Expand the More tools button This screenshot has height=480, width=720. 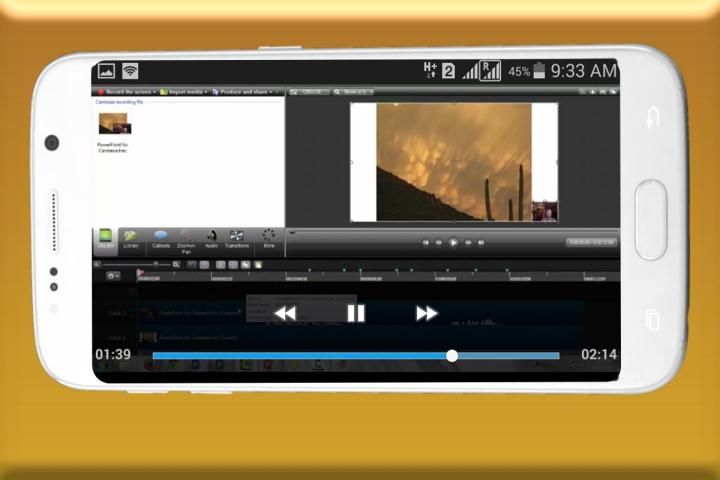[268, 238]
